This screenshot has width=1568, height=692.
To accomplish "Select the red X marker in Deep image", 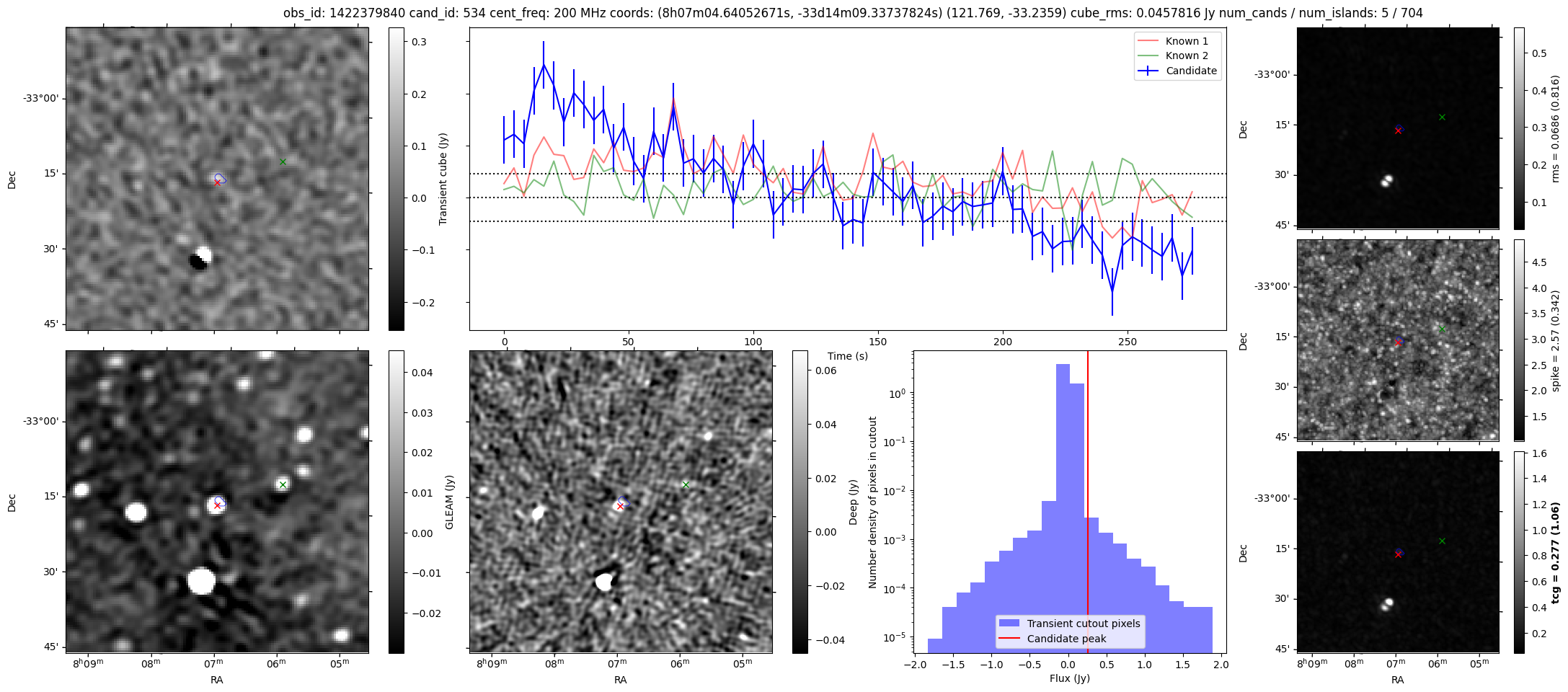I will tap(620, 506).
